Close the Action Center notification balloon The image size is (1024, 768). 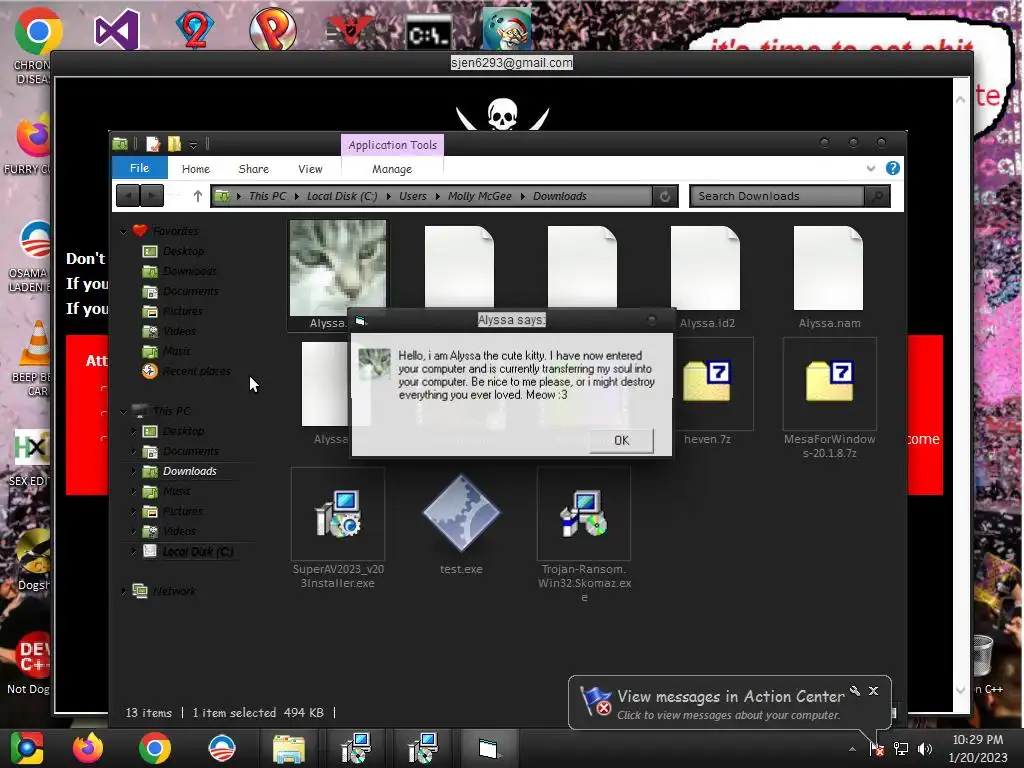coord(873,691)
